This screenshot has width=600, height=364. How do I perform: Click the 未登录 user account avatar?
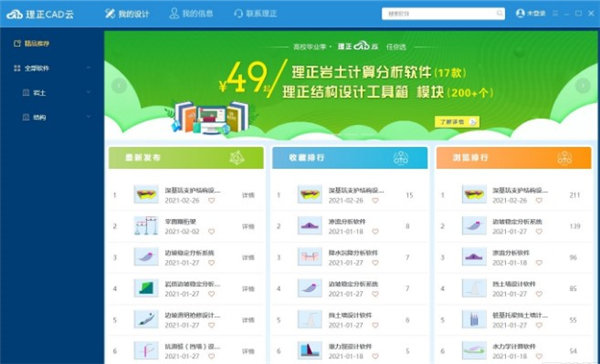pyautogui.click(x=520, y=13)
